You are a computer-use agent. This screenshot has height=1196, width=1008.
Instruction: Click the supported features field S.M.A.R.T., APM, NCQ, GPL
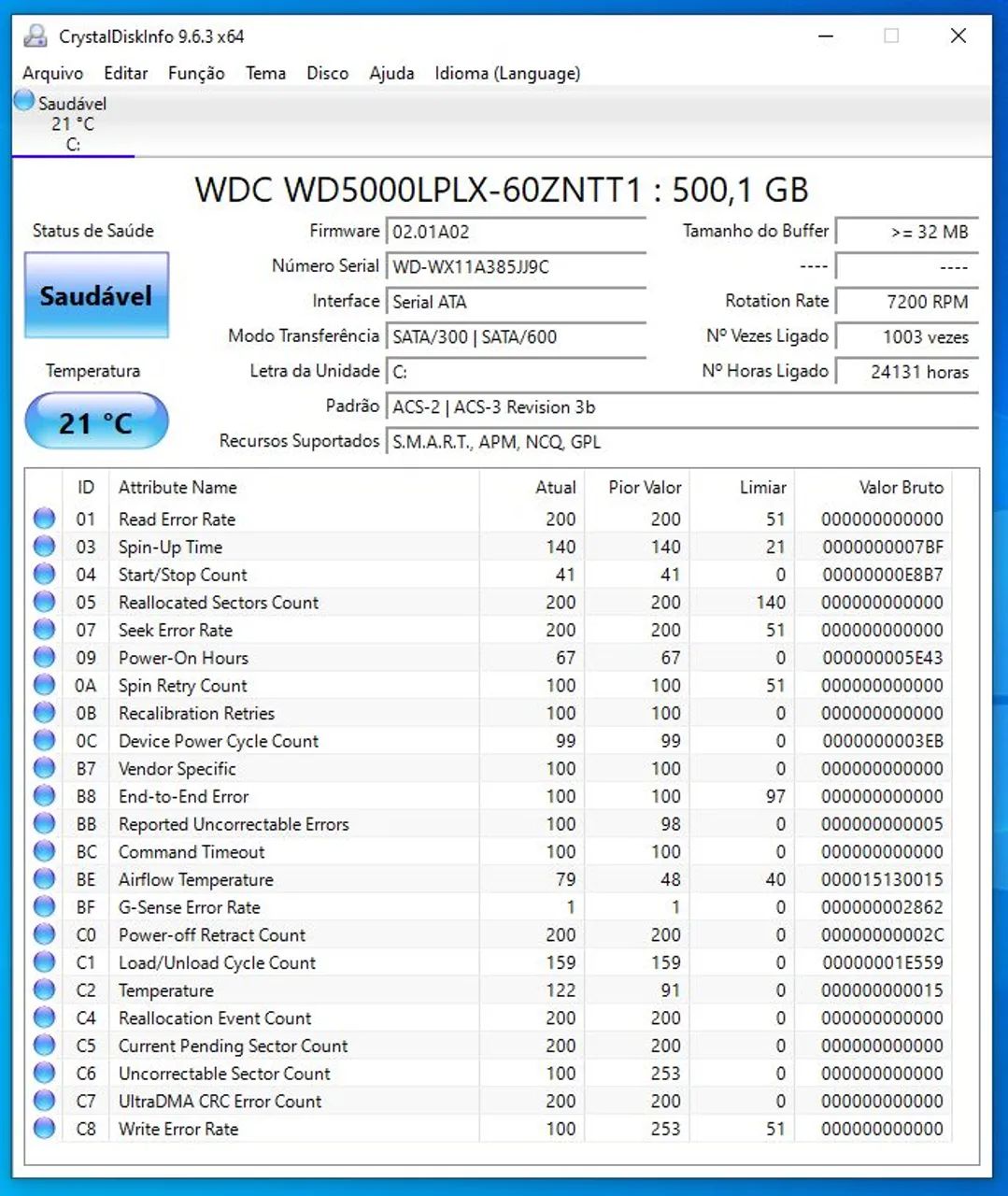click(683, 442)
